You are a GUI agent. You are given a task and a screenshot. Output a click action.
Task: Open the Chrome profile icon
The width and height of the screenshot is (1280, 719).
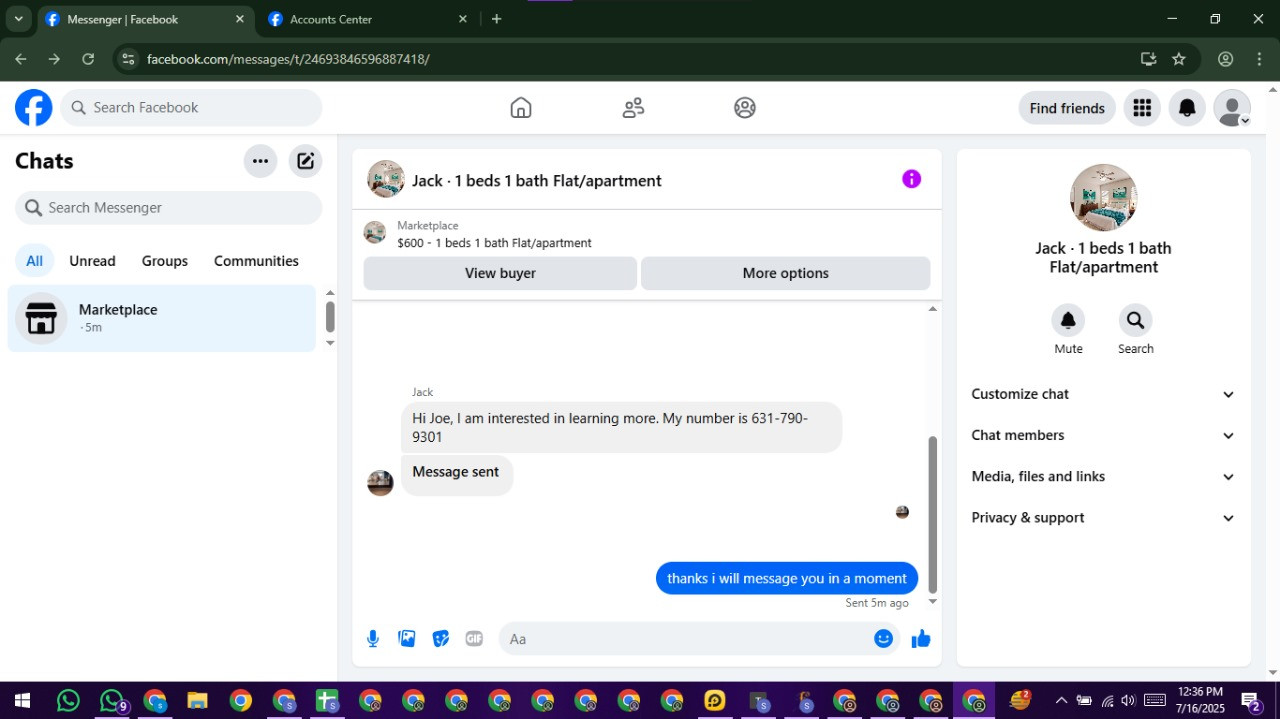pos(1225,59)
